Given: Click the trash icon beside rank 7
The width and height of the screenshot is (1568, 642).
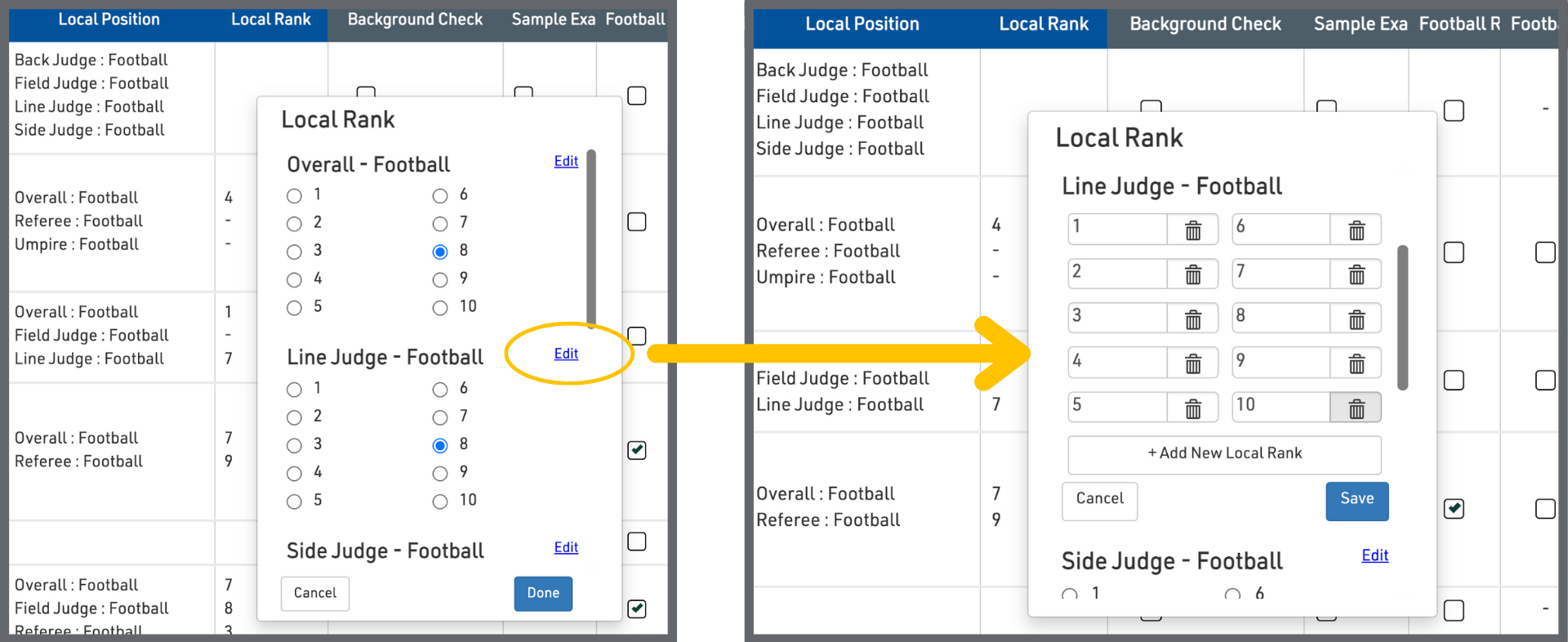Looking at the screenshot, I should point(1356,274).
